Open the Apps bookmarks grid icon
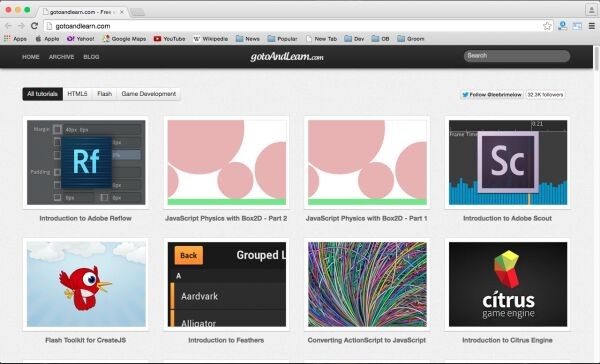The image size is (600, 364). point(7,38)
